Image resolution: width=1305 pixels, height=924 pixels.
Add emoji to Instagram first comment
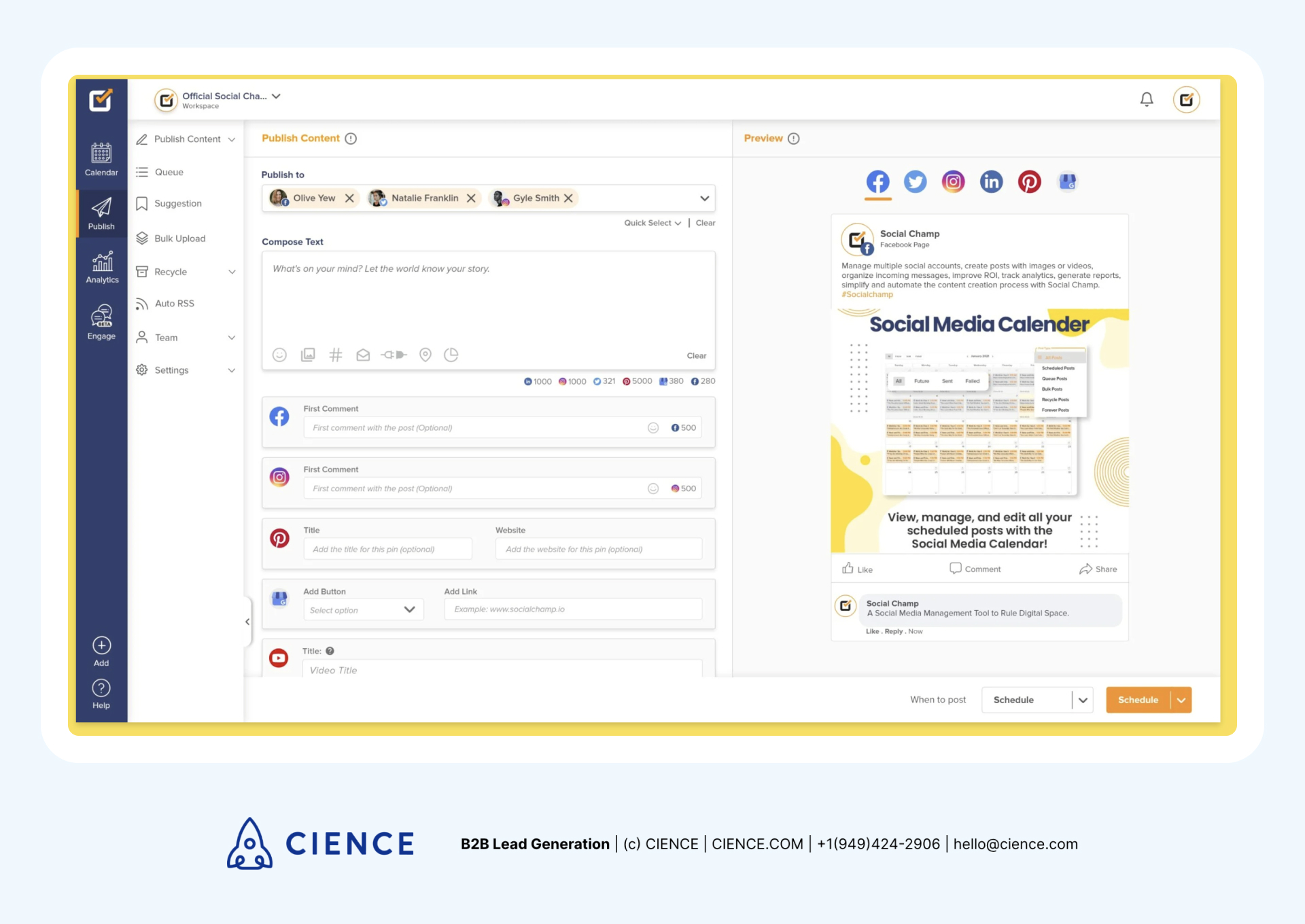click(x=653, y=488)
